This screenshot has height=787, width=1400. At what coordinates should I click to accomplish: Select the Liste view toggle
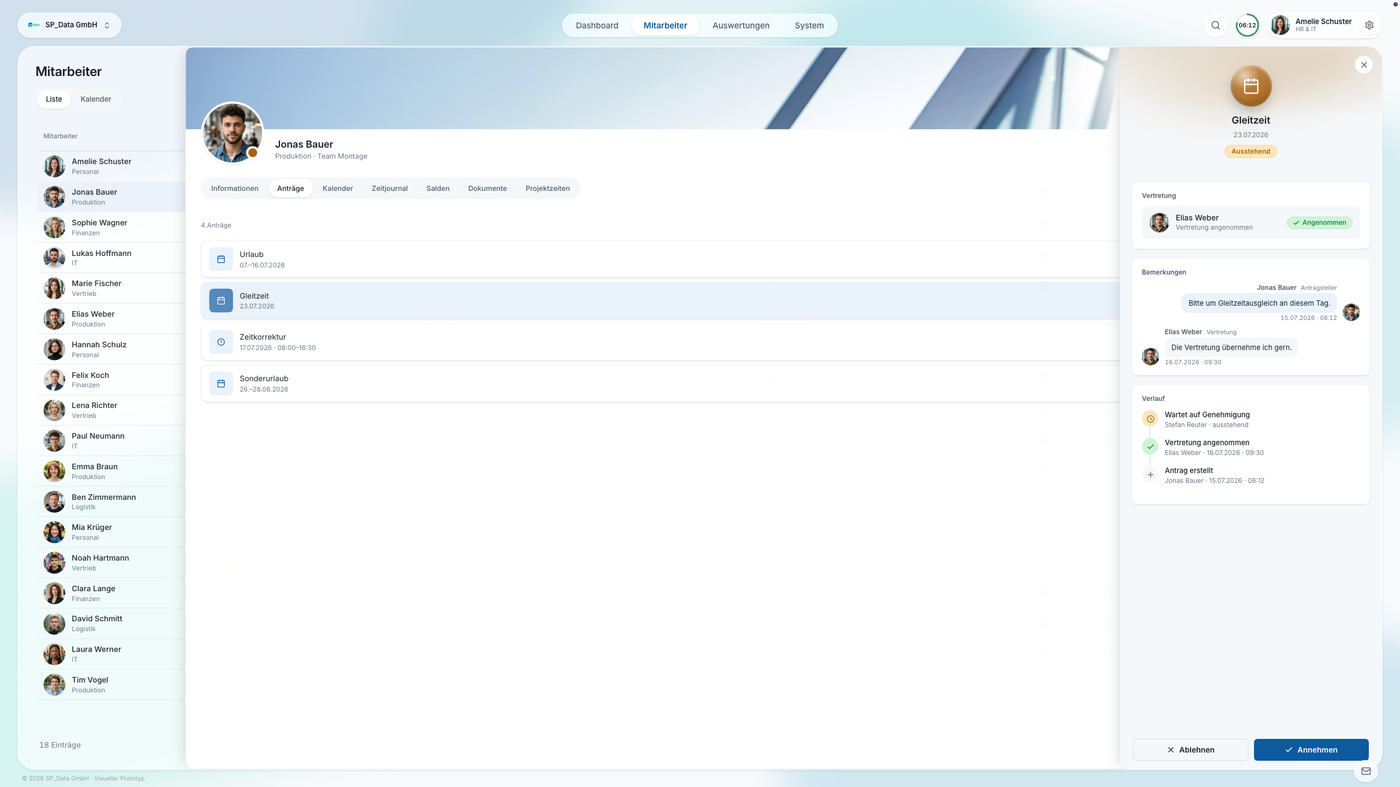point(54,99)
